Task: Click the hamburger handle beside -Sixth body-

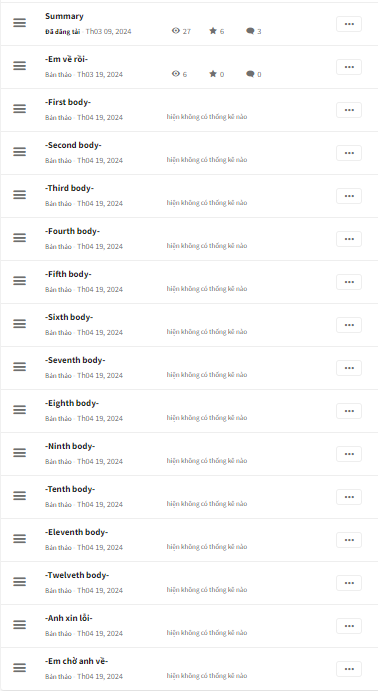Action: coord(19,323)
